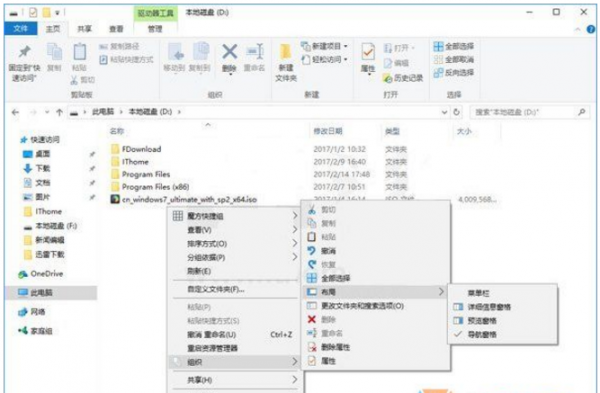Choose 撤消 重命名(U) in the context menu

point(234,334)
